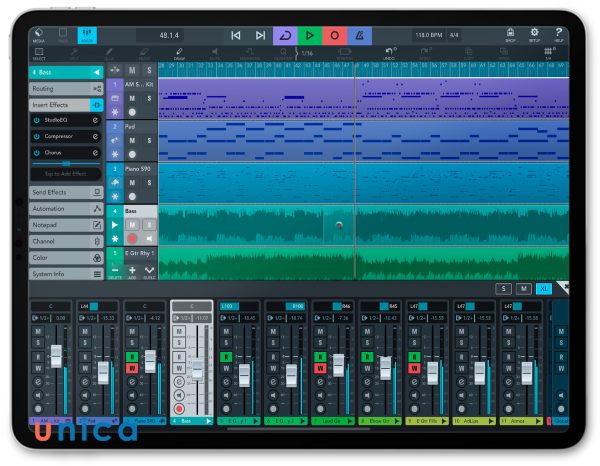Expand the Routing section
The width and height of the screenshot is (600, 466).
[x=66, y=89]
